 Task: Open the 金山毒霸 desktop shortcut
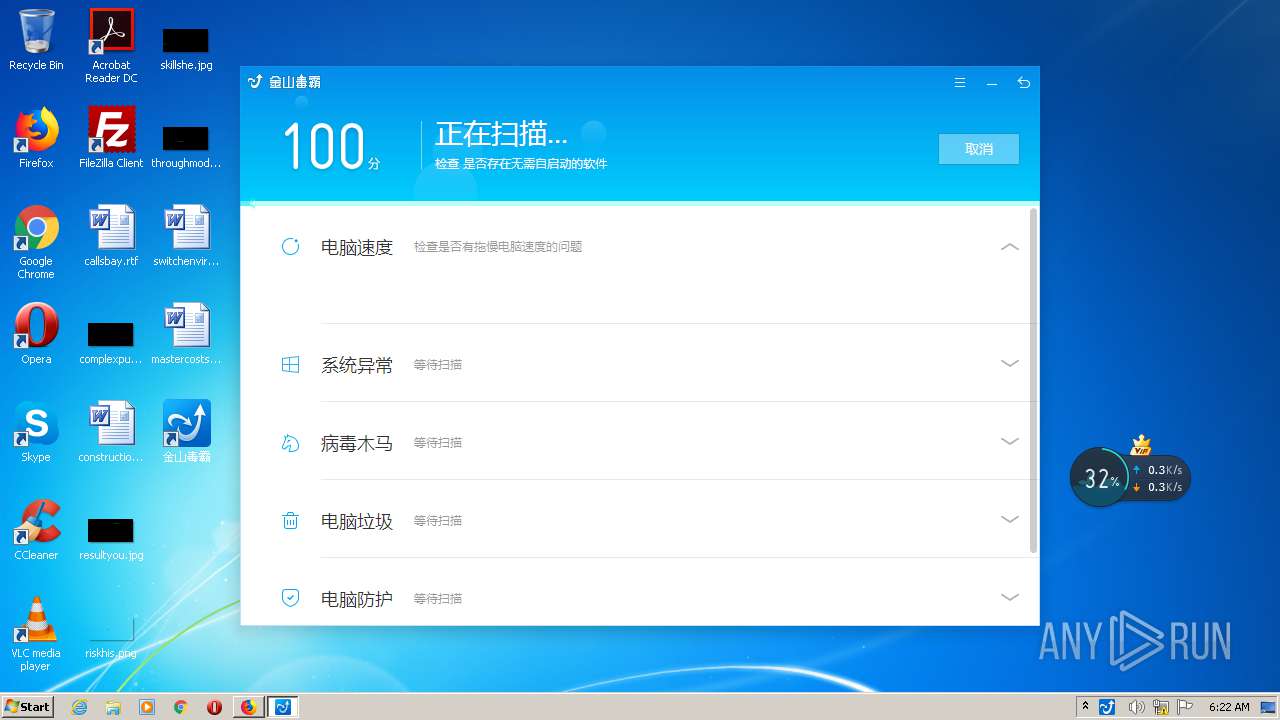coord(187,431)
